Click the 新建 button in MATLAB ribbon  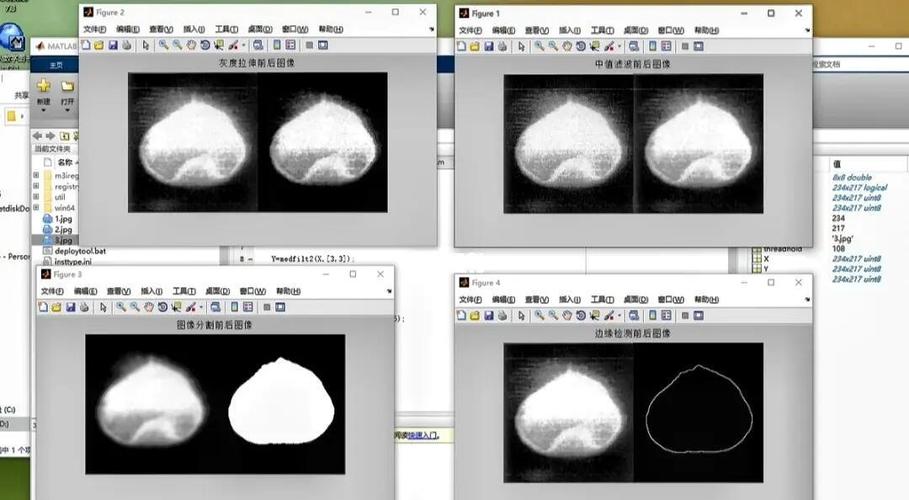[43, 91]
